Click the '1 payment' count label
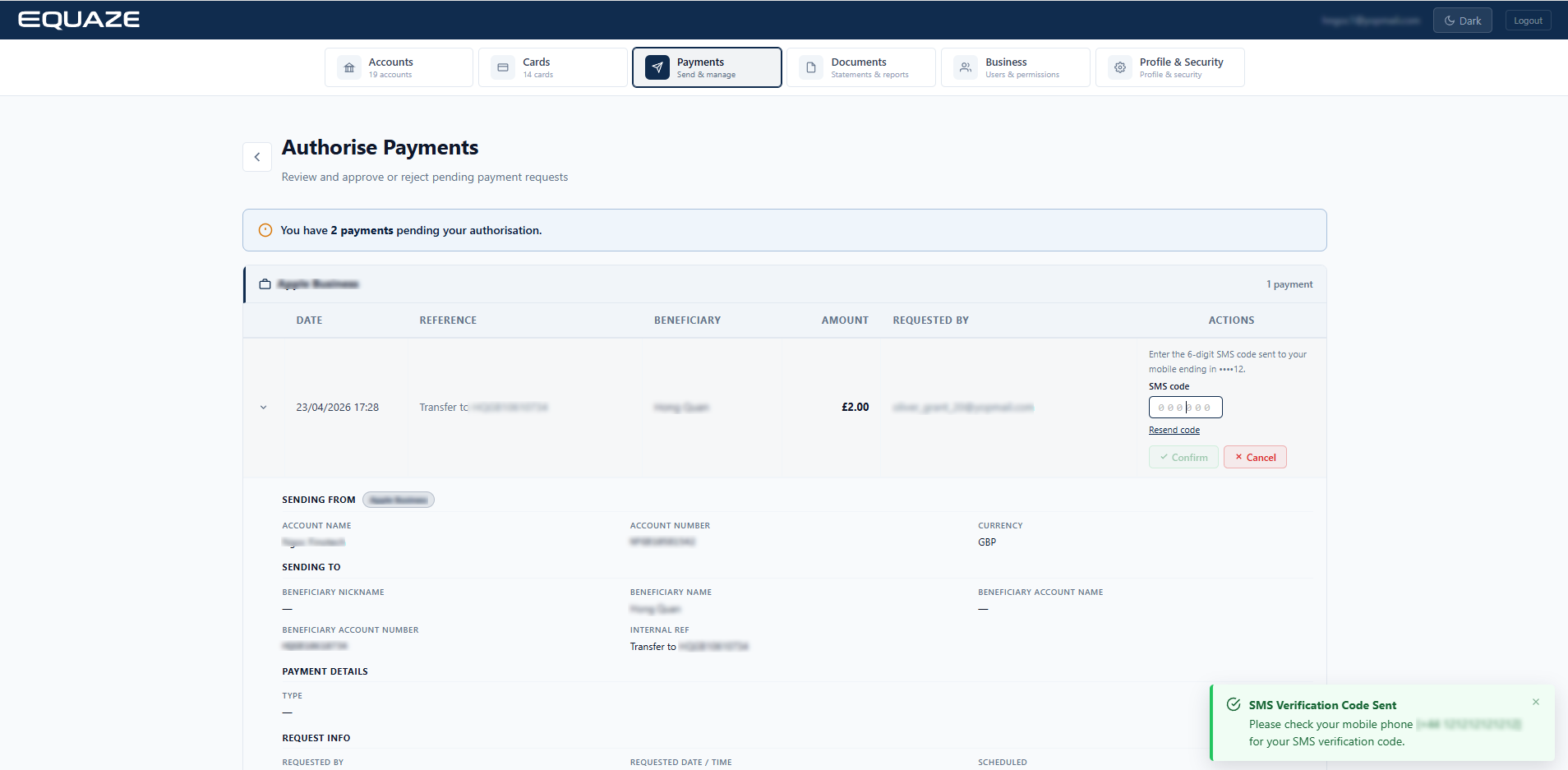This screenshot has height=770, width=1568. pyautogui.click(x=1289, y=284)
